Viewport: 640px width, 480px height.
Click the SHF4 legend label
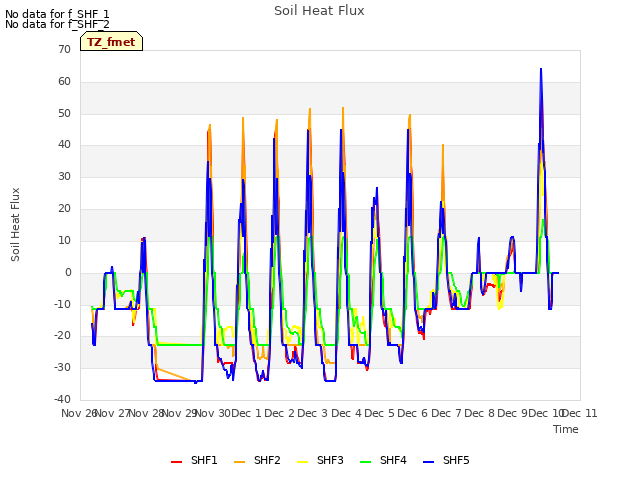[x=393, y=460]
